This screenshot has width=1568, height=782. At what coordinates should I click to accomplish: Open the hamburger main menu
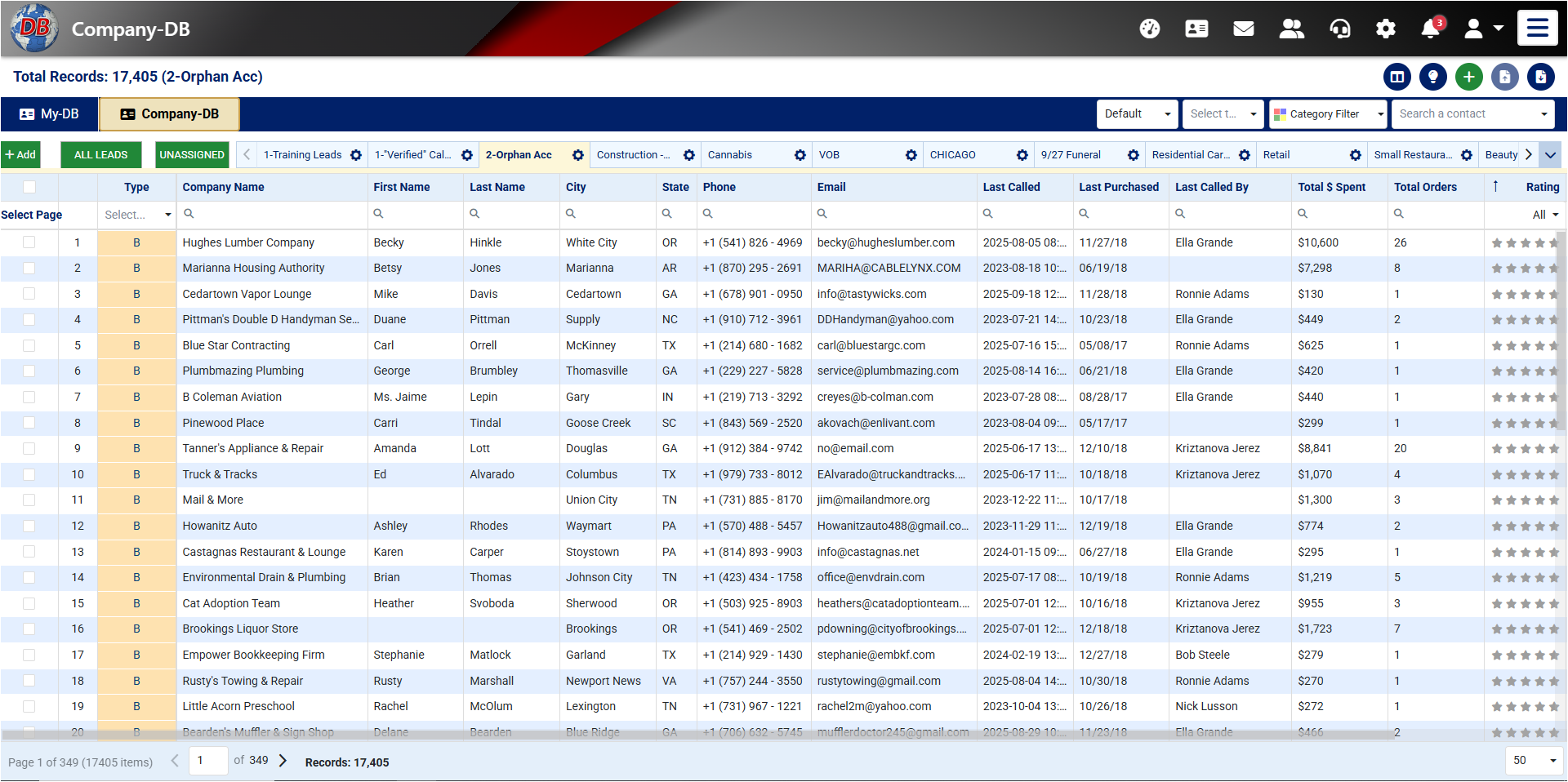pos(1538,28)
